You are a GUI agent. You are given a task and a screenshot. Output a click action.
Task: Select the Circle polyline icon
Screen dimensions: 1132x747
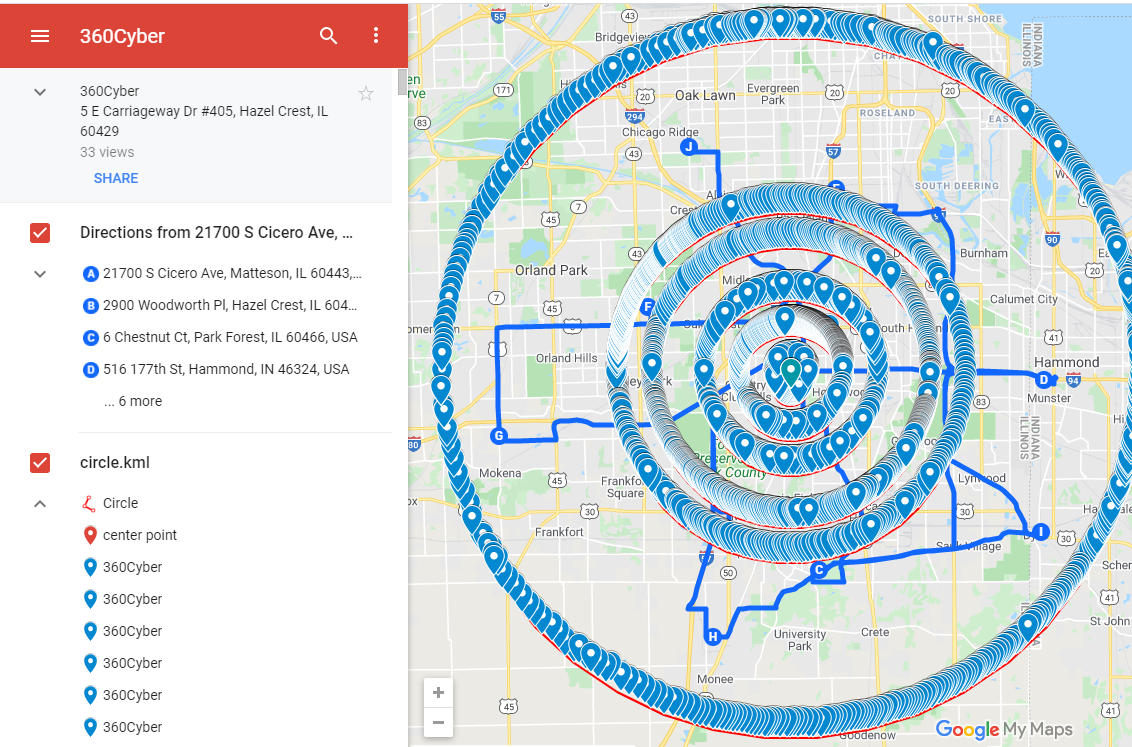(91, 502)
